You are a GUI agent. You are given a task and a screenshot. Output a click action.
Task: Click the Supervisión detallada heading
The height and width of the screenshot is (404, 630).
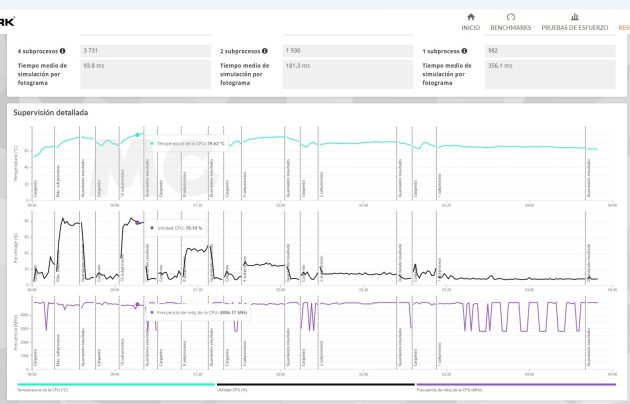pos(50,112)
